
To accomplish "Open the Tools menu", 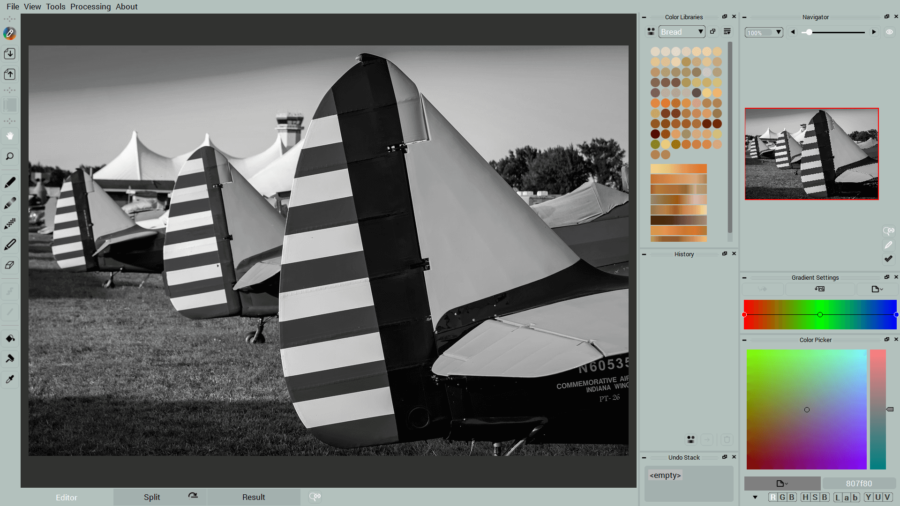I will [56, 7].
